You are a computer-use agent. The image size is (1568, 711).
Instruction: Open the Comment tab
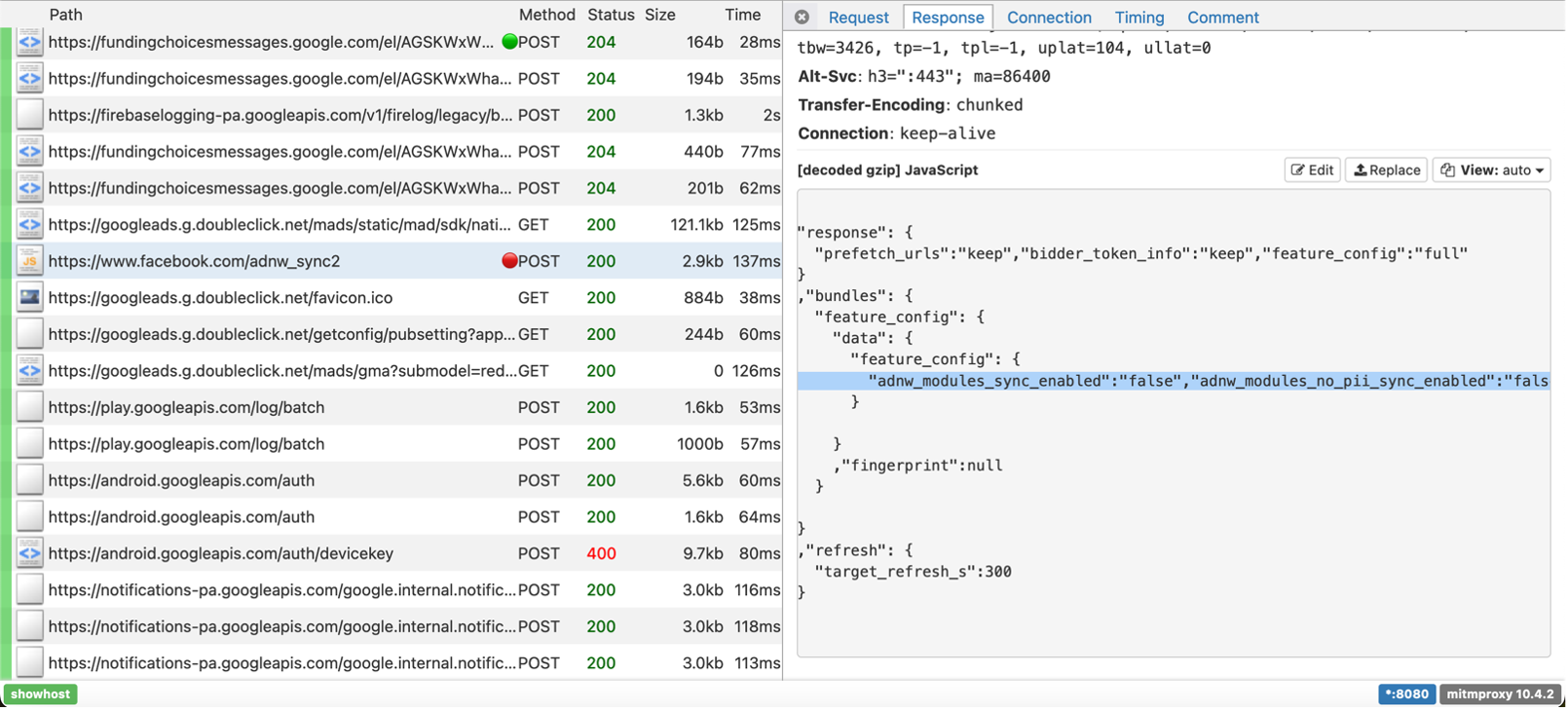[x=1222, y=18]
